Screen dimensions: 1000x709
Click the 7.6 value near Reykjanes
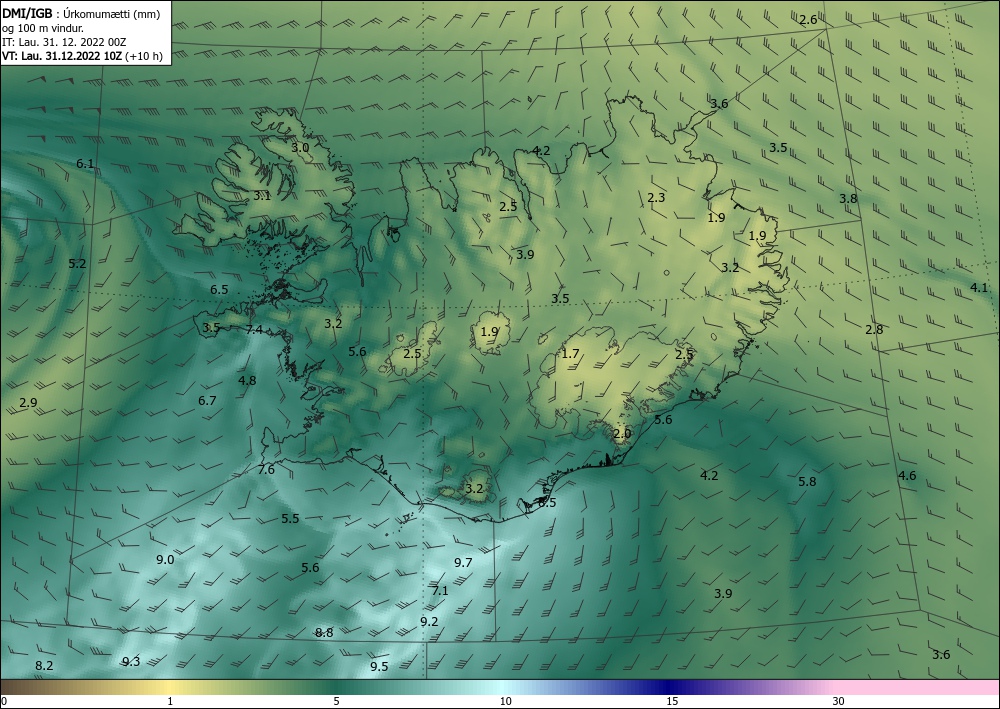(267, 470)
